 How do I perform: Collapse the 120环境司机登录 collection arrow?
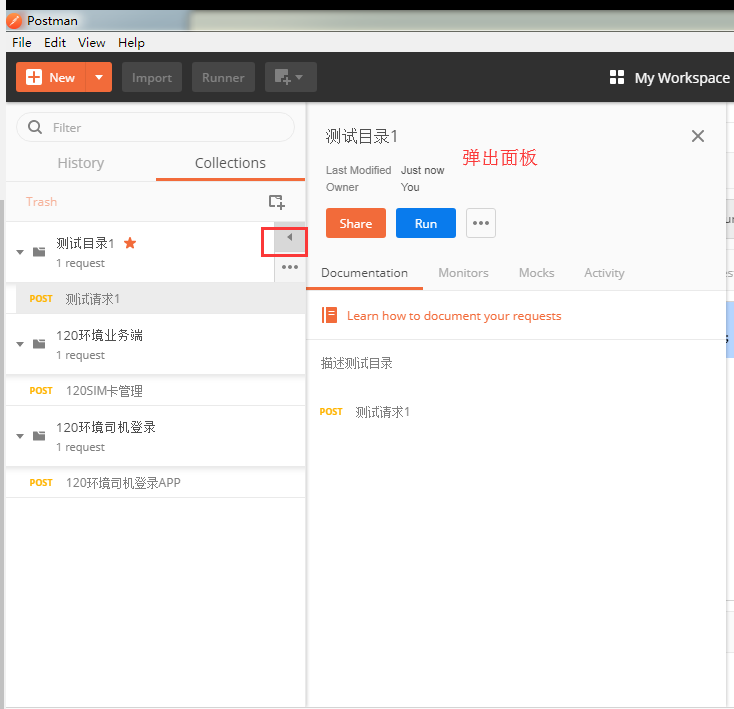[x=20, y=436]
